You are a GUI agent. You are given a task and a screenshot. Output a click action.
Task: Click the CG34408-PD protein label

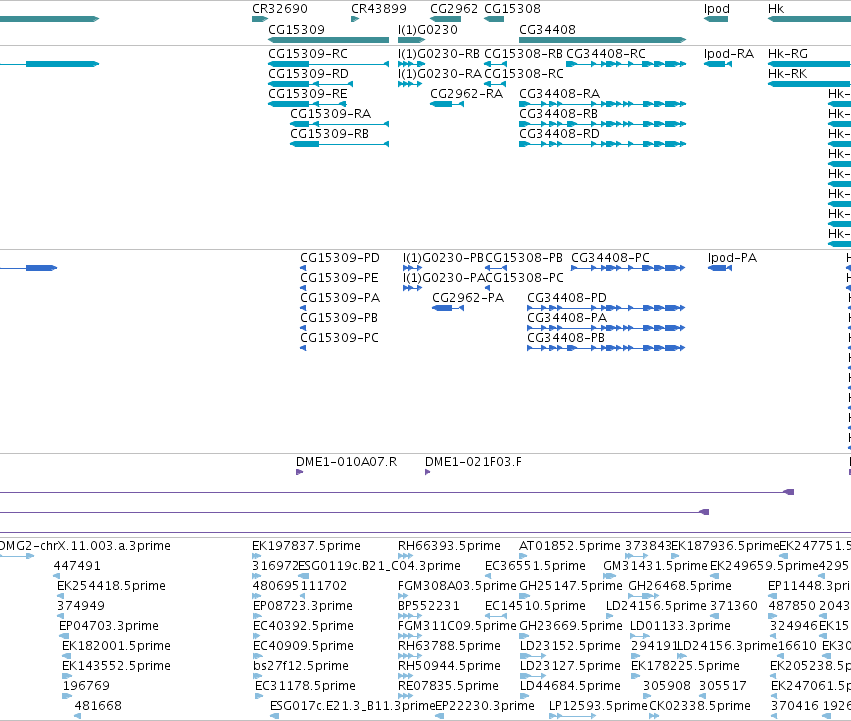click(567, 298)
